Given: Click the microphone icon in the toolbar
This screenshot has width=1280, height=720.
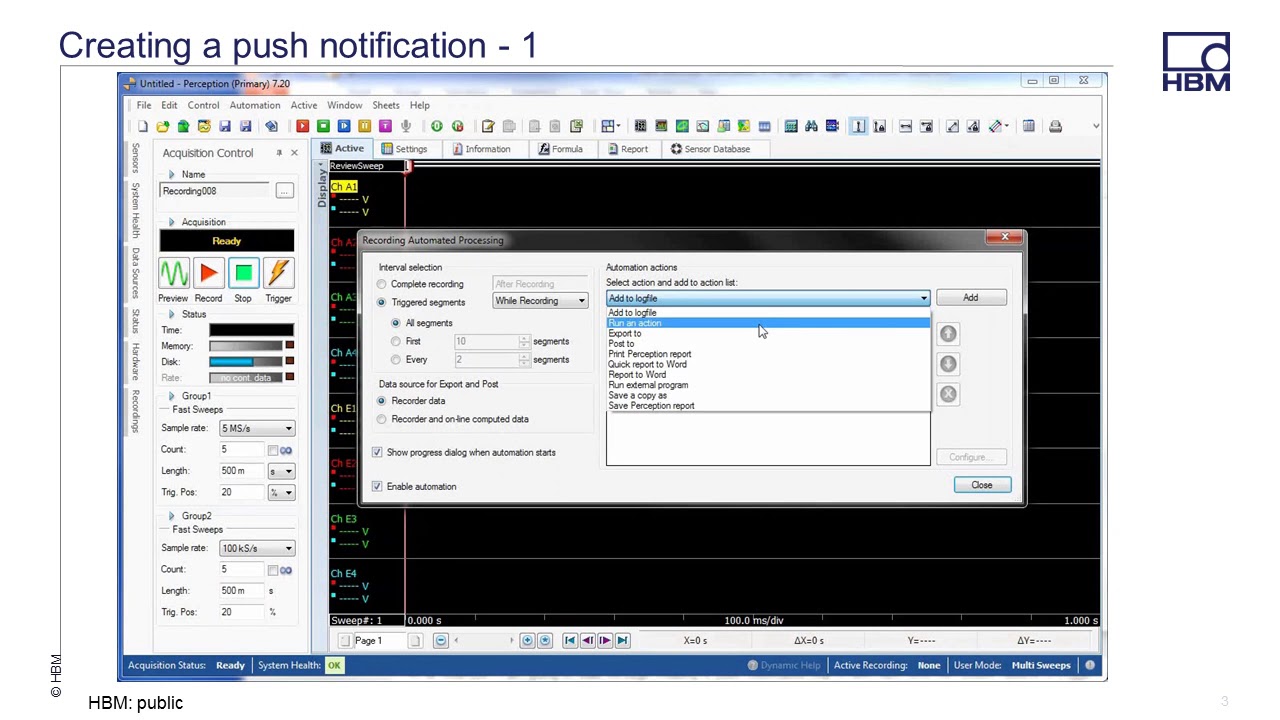Looking at the screenshot, I should (x=406, y=126).
